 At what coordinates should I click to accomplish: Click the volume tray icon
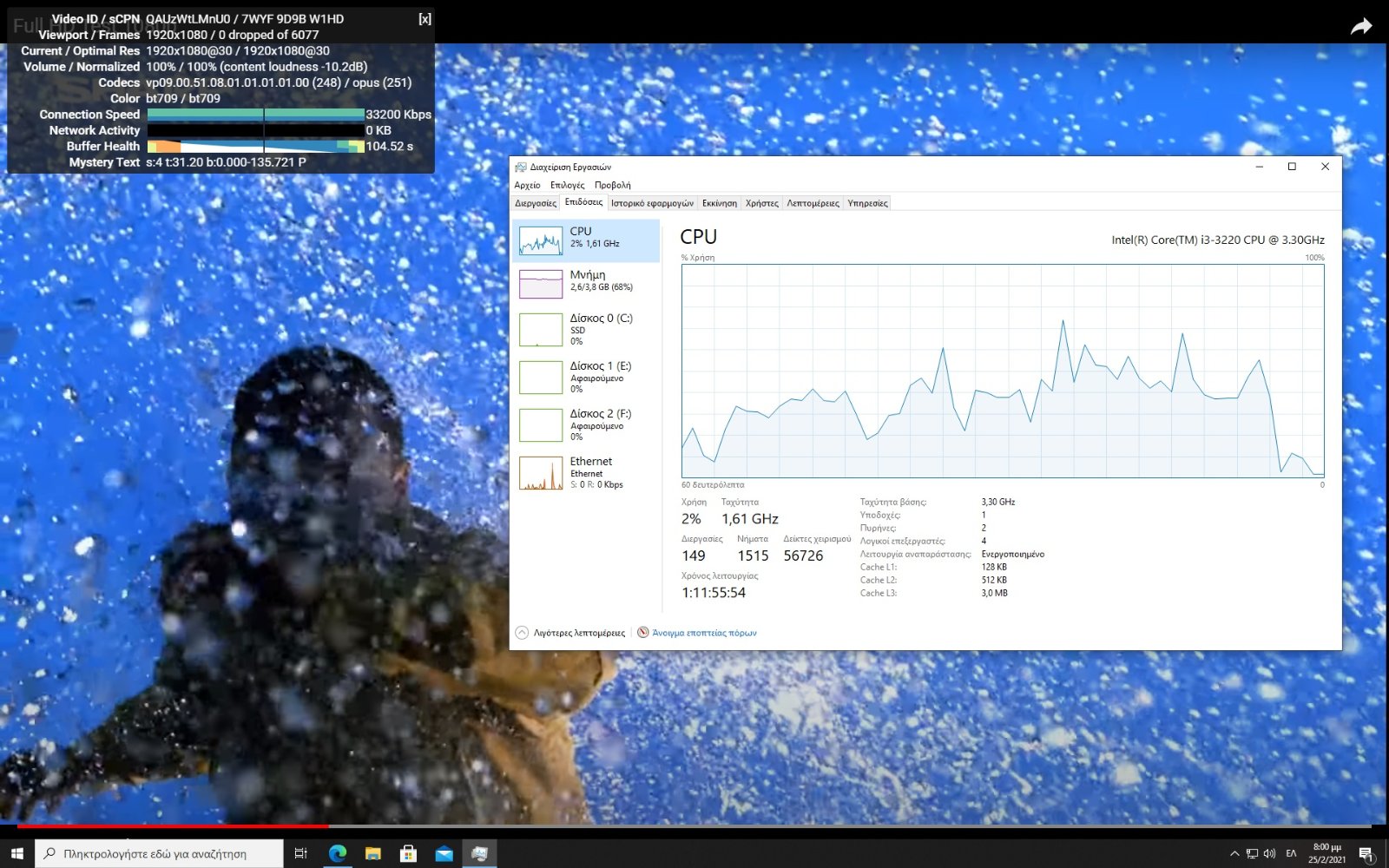tap(1270, 854)
